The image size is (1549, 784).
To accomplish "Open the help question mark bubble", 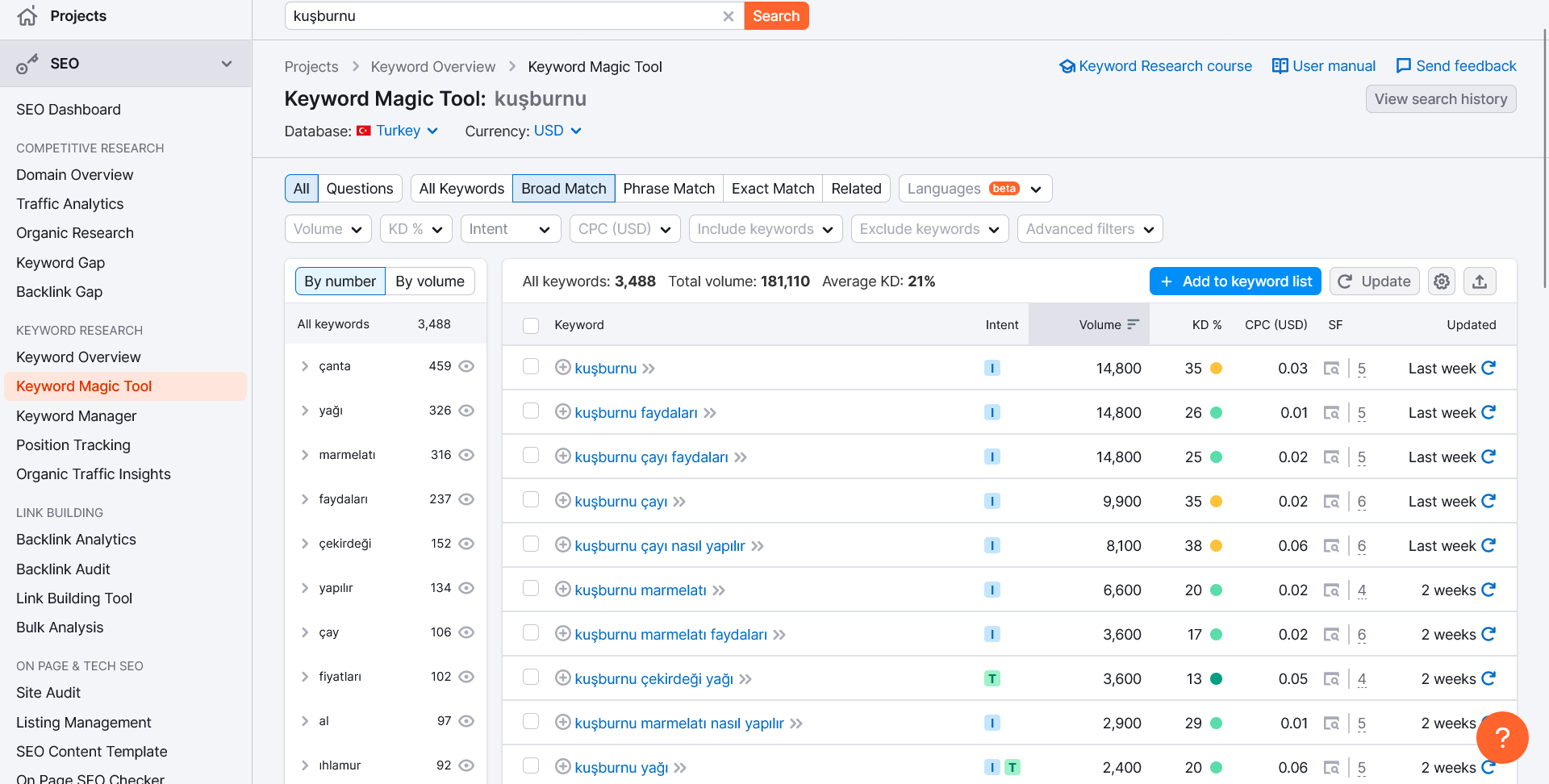I will pyautogui.click(x=1502, y=737).
